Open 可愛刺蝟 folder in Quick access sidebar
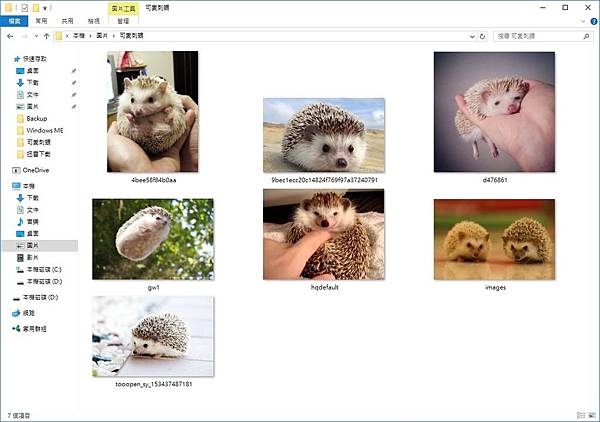Screen dimensions: 600x422 [38, 142]
